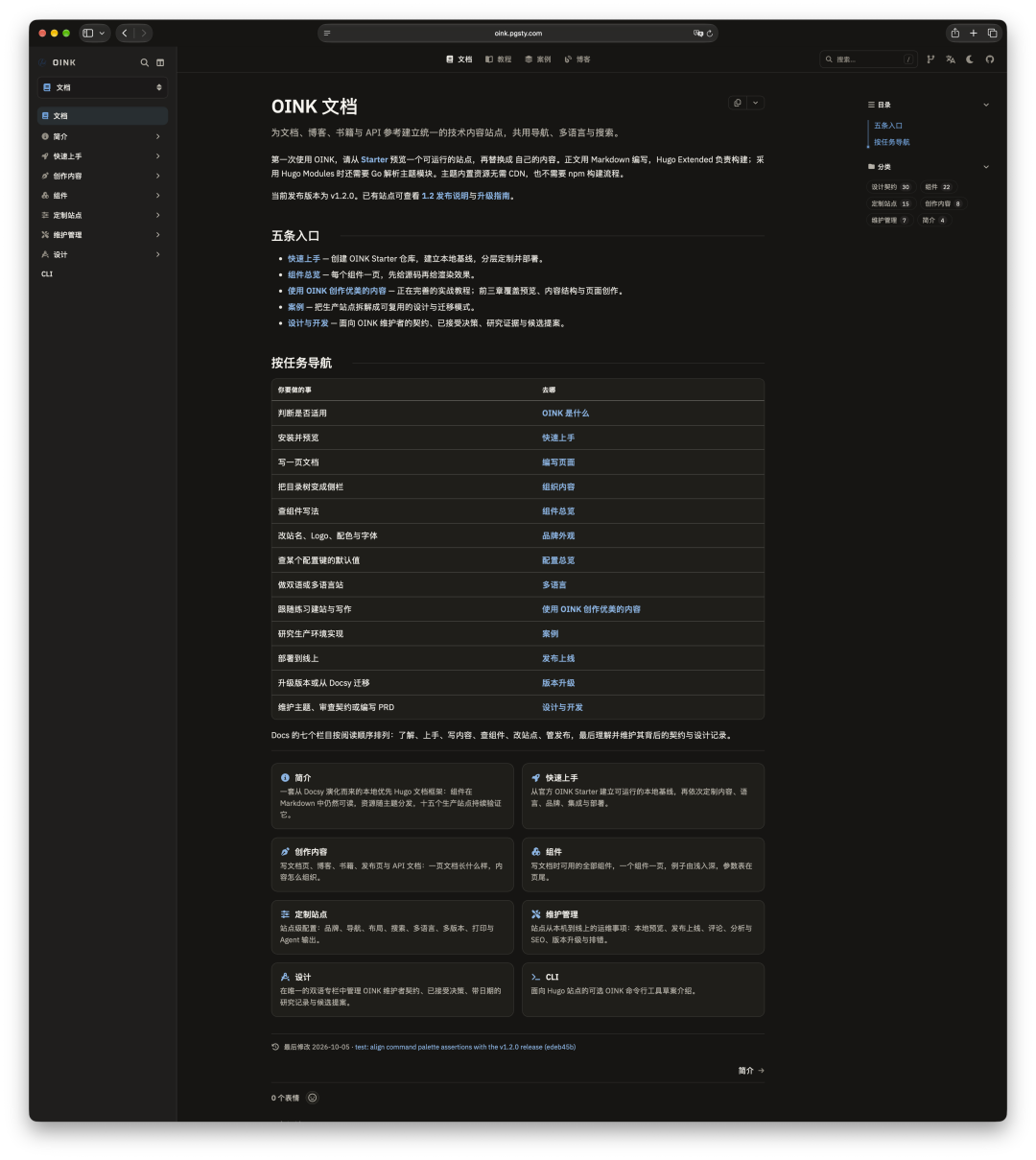The height and width of the screenshot is (1160, 1036).
Task: Select the CLI item in the sidebar
Action: coord(47,274)
